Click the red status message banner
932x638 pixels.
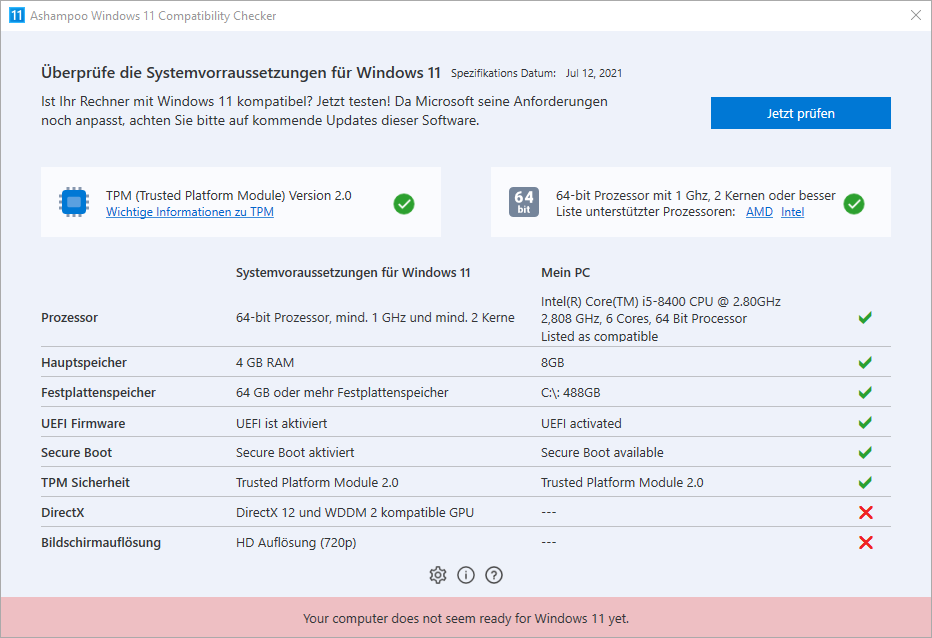[466, 618]
